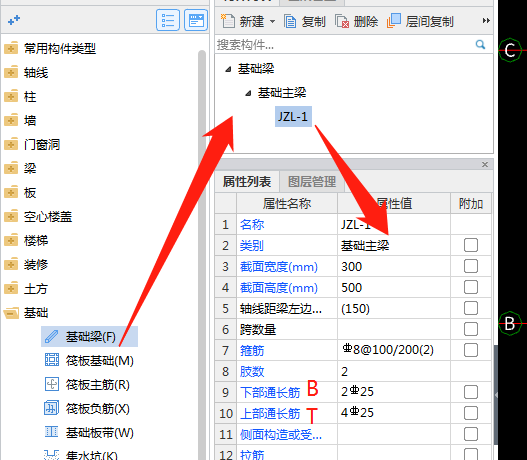
Task: Toggle 附加 checkbox for 截面宽度 row
Action: point(471,266)
